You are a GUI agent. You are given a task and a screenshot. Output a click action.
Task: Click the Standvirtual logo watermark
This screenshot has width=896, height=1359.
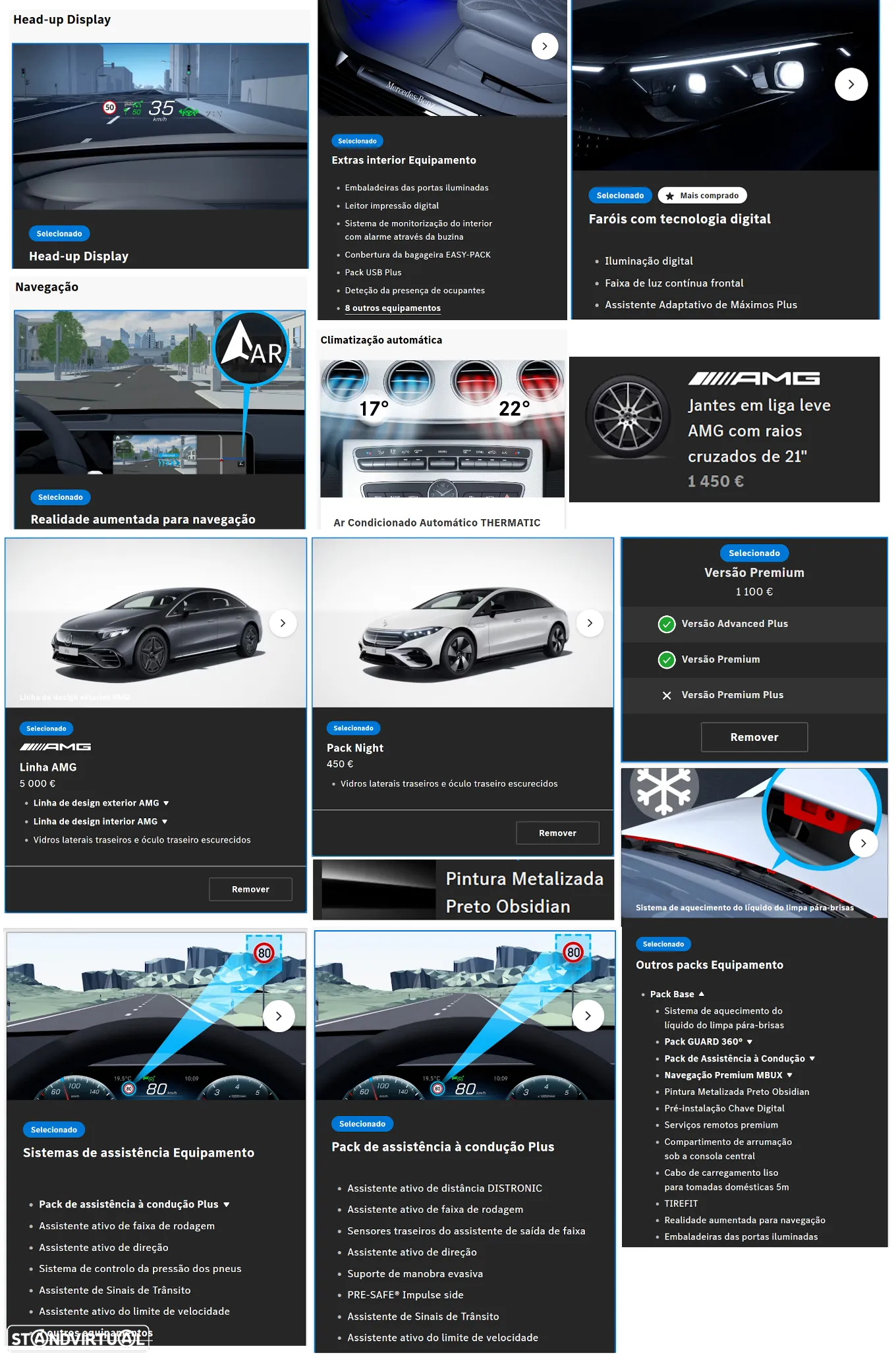point(78,1339)
